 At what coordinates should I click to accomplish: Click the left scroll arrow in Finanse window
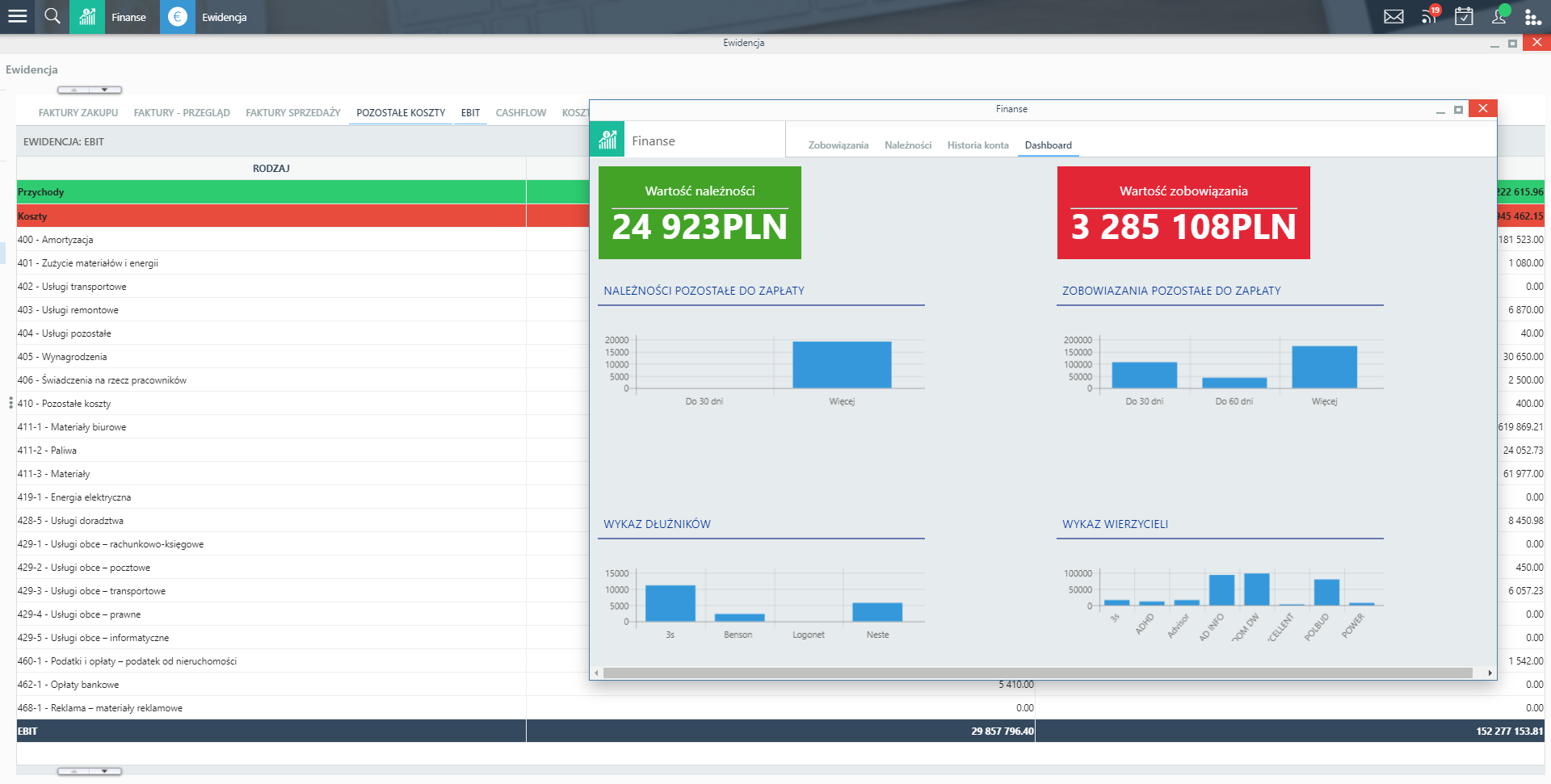tap(596, 673)
